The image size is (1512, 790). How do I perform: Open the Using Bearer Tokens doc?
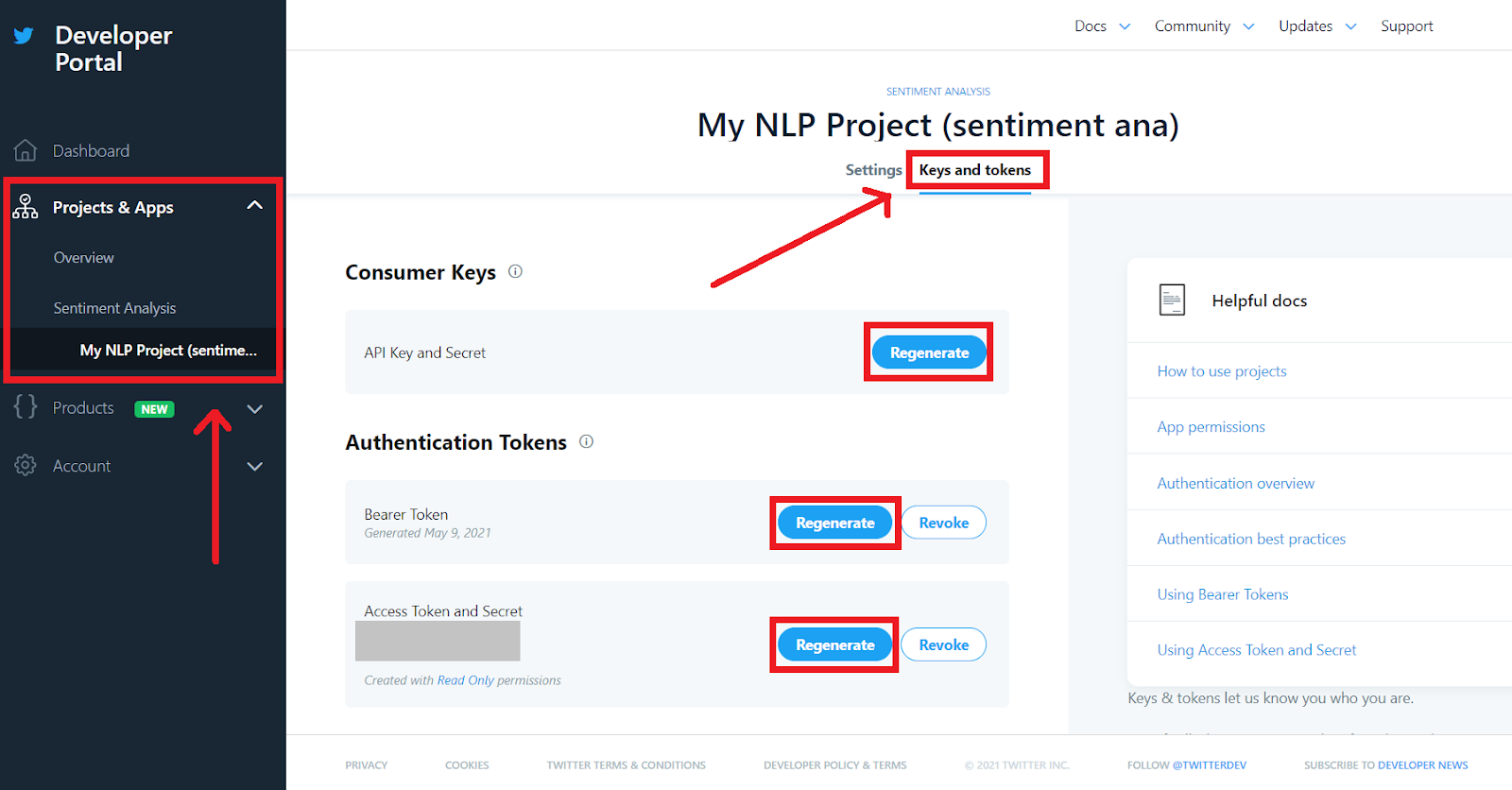coord(1223,594)
